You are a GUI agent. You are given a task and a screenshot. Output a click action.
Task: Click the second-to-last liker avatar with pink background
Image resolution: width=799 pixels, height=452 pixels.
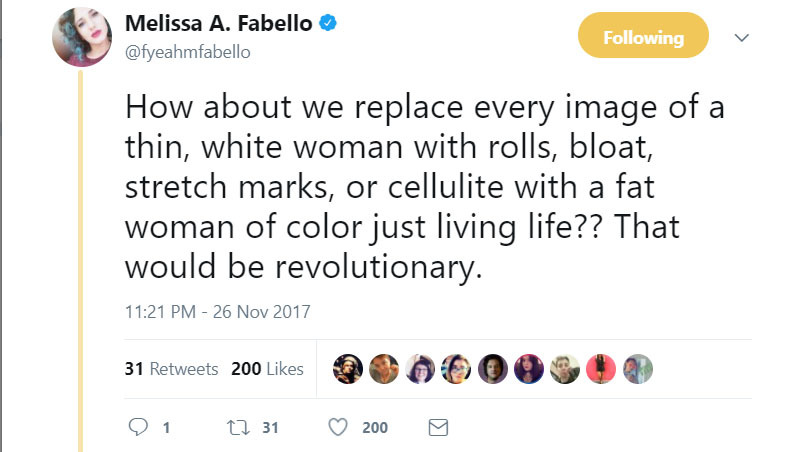pos(602,369)
